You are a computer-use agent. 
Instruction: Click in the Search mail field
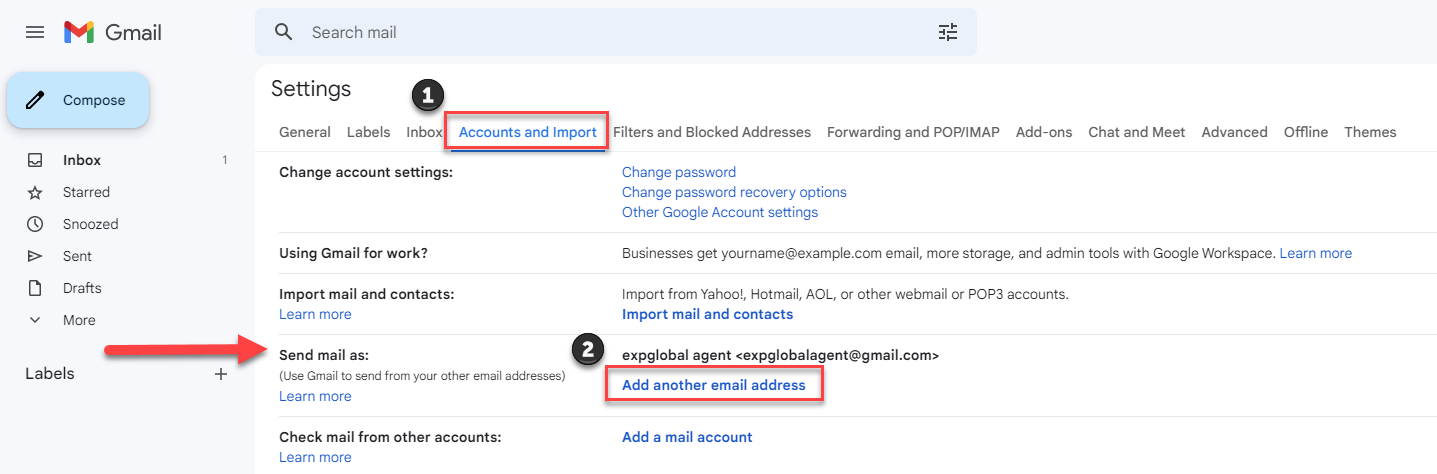click(600, 32)
